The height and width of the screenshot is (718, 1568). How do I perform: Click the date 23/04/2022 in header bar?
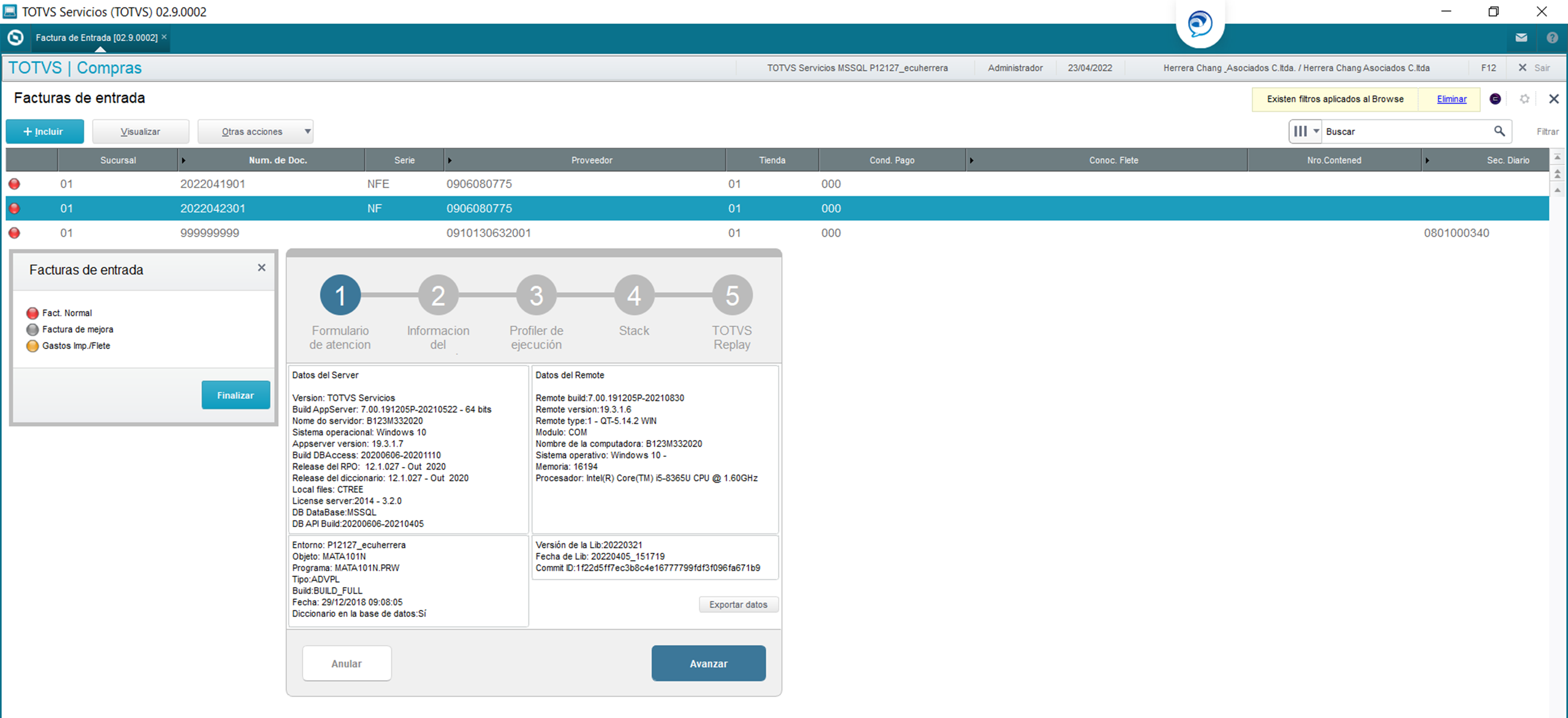pyautogui.click(x=1090, y=67)
